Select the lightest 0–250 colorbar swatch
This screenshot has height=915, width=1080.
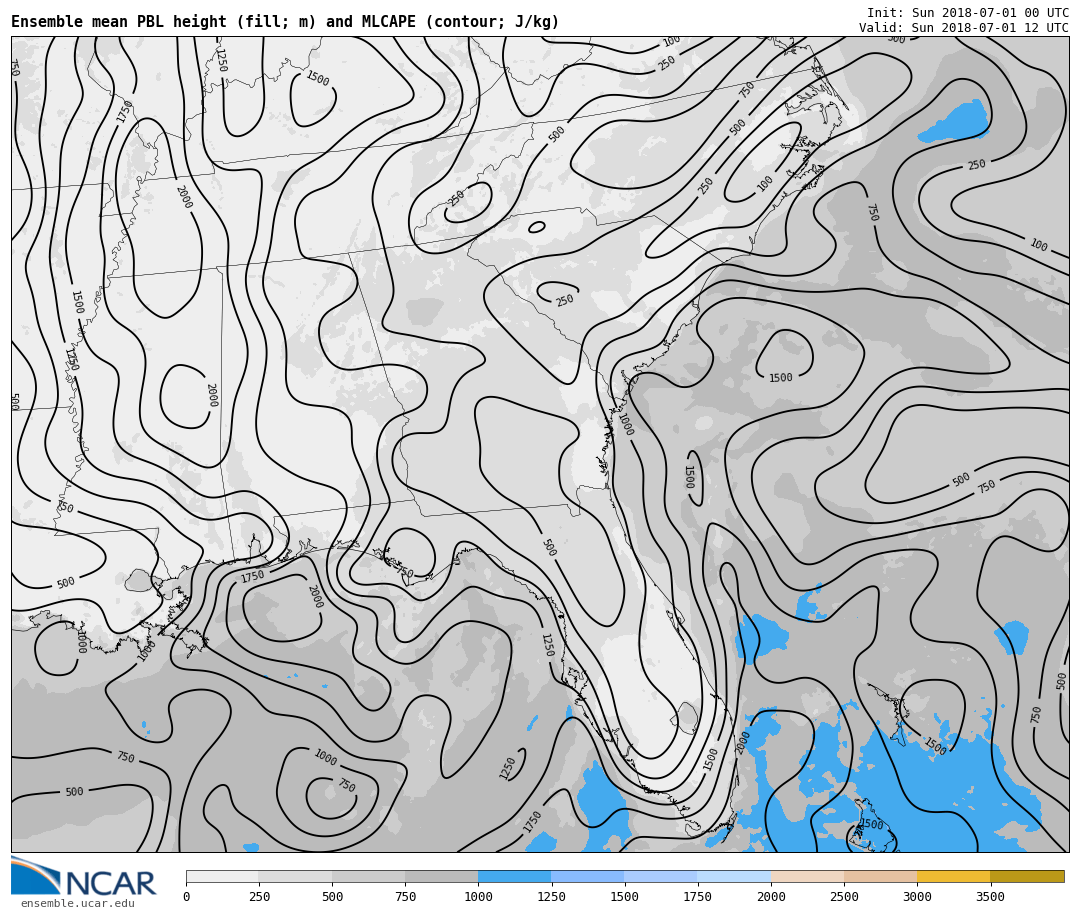[x=222, y=876]
